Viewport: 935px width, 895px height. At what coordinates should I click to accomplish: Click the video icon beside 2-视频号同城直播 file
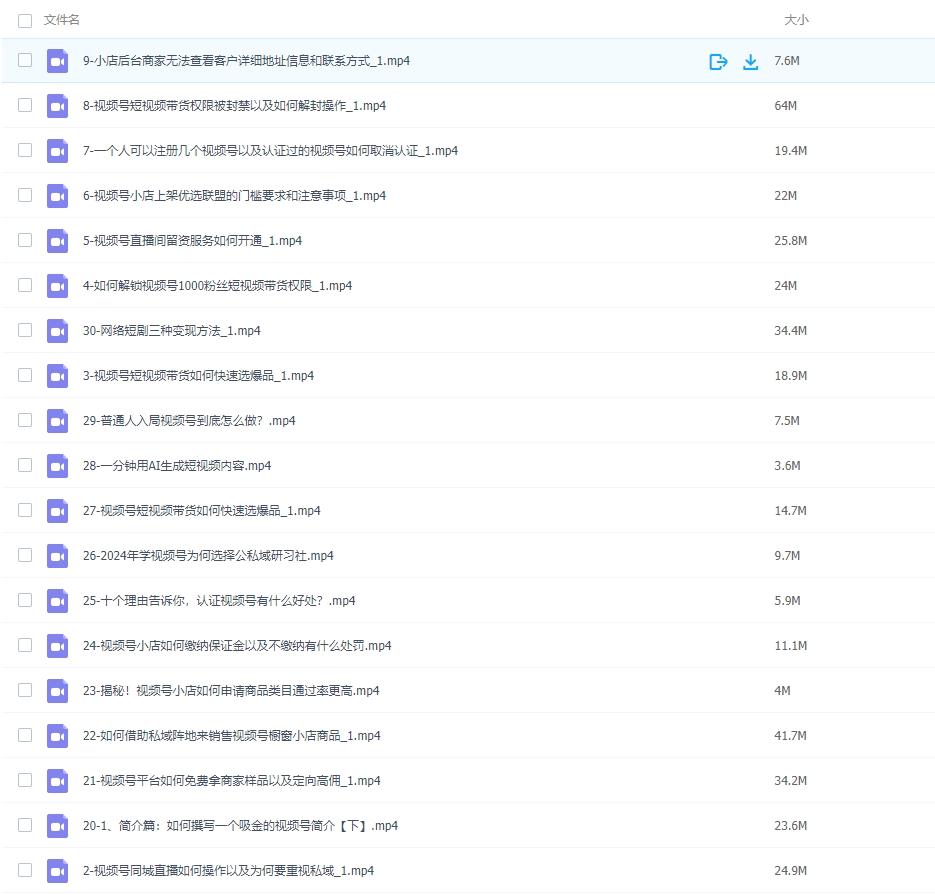click(x=57, y=870)
